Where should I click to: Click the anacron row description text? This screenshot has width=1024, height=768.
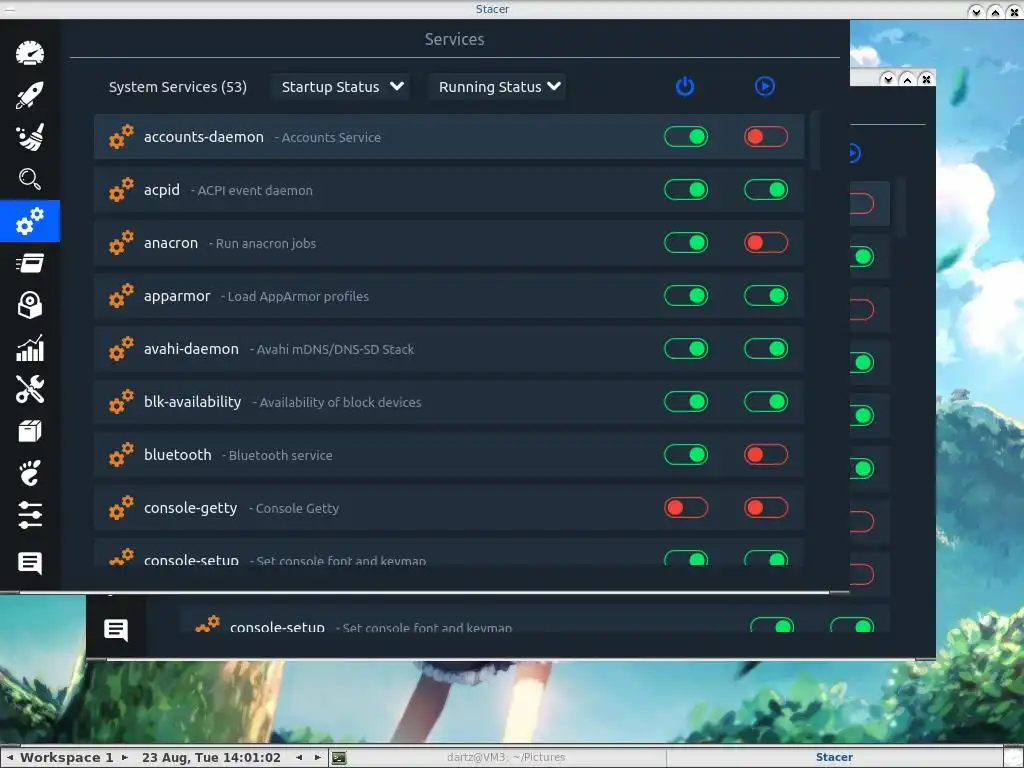(x=263, y=244)
